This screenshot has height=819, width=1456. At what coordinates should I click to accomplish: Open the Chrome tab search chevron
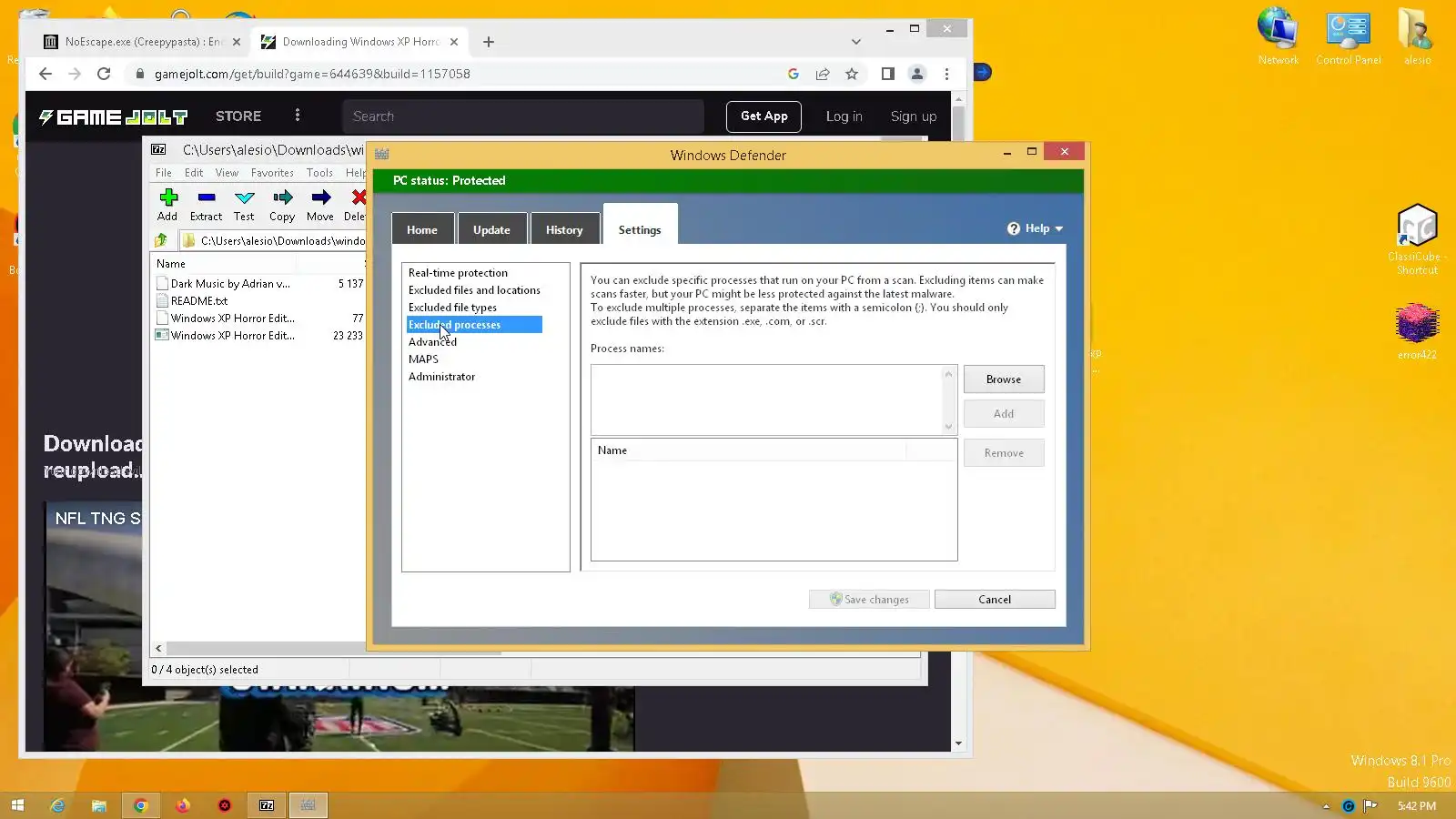click(x=855, y=42)
